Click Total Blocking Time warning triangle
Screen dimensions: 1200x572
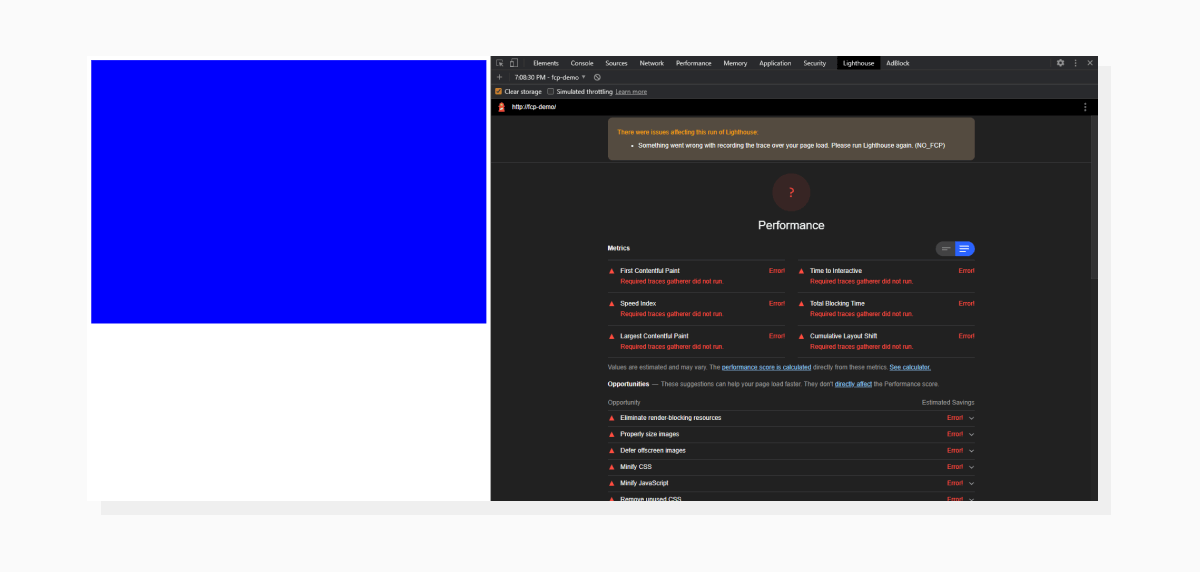tap(801, 304)
